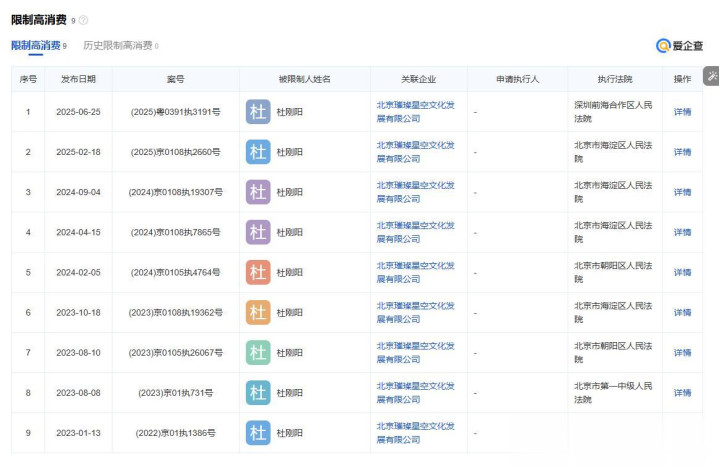Click the 执行法院 column header
Image resolution: width=719 pixels, height=473 pixels.
(x=614, y=79)
